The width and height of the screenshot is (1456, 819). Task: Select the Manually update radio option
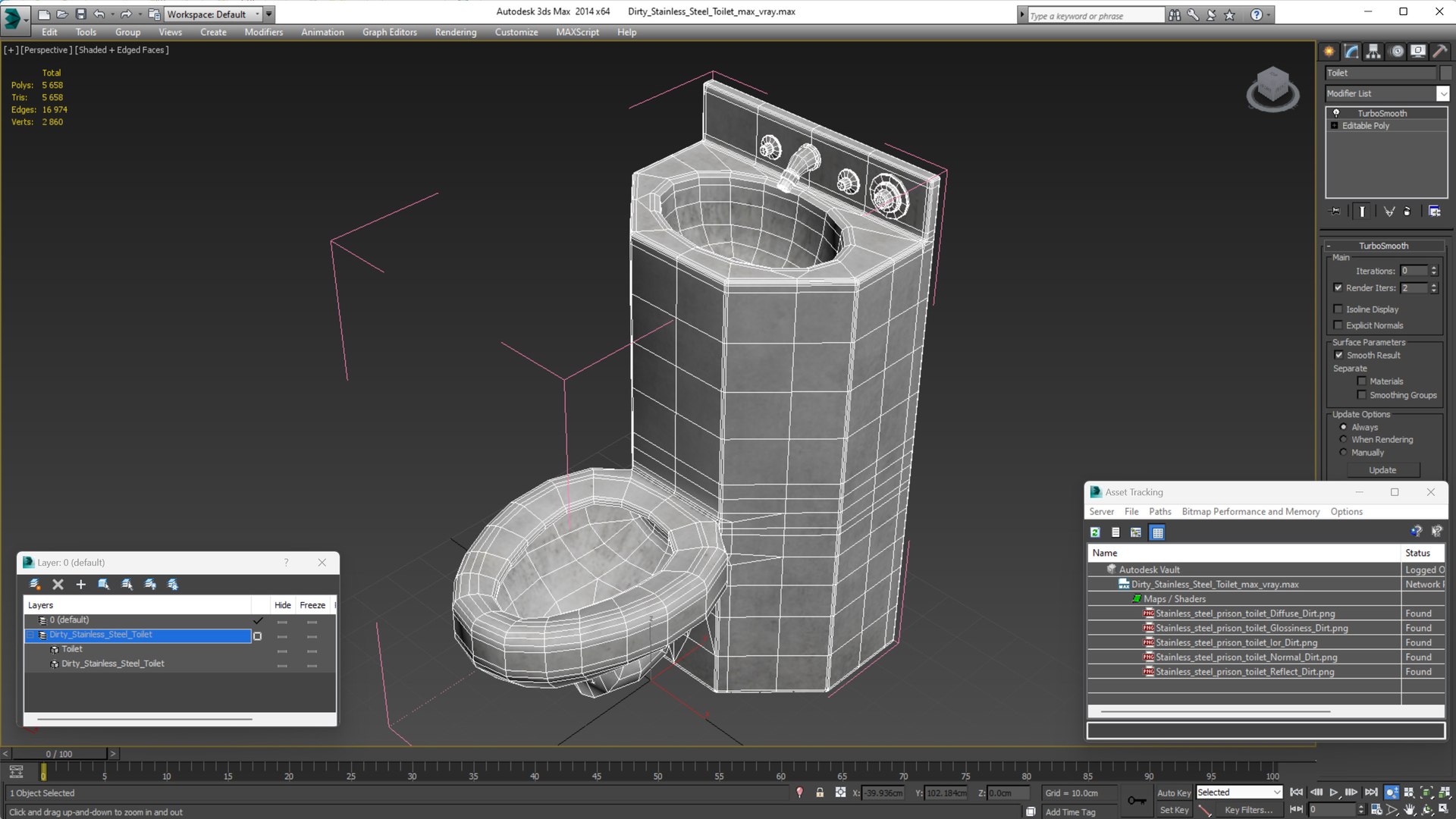1343,453
